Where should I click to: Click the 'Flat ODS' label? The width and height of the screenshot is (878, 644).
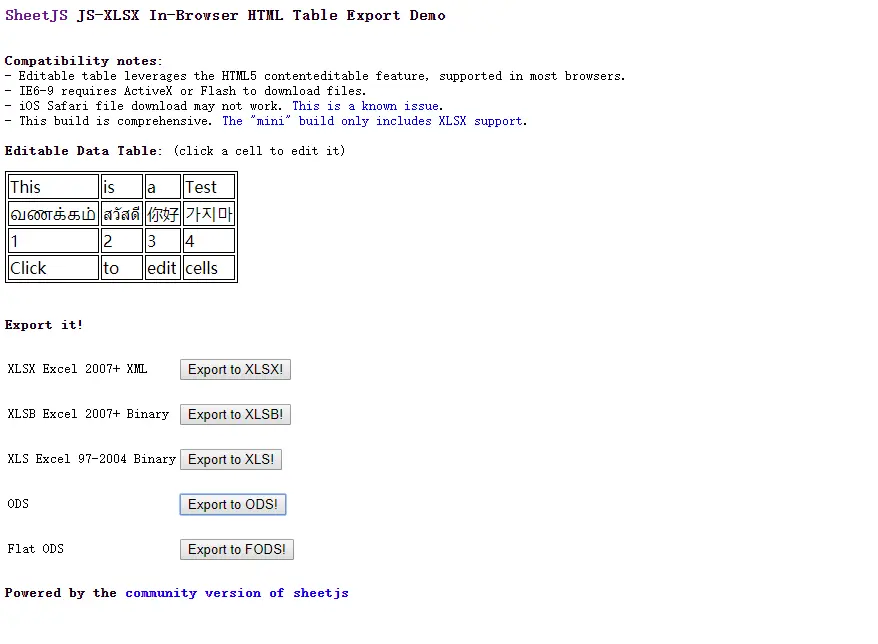tap(35, 549)
